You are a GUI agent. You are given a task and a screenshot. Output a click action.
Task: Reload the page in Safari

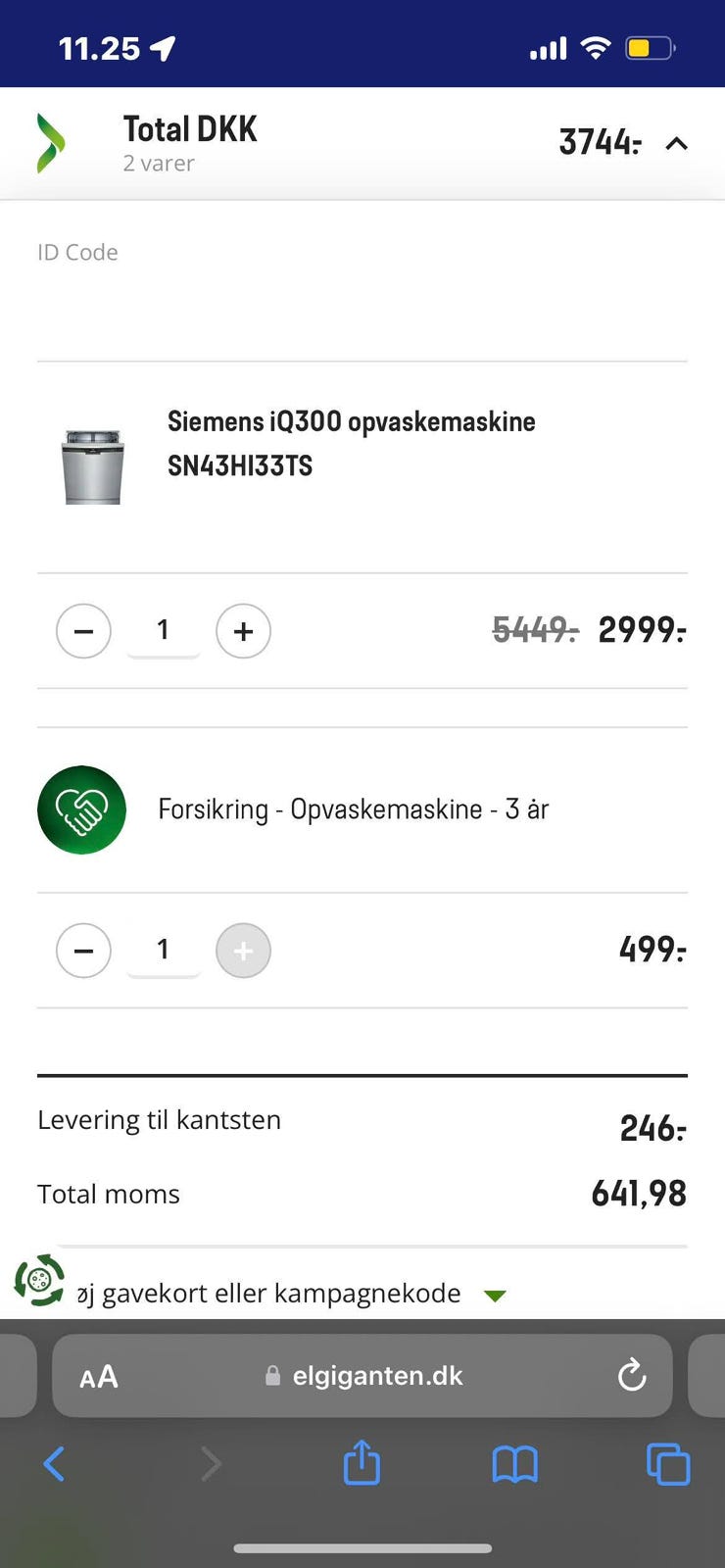632,1375
